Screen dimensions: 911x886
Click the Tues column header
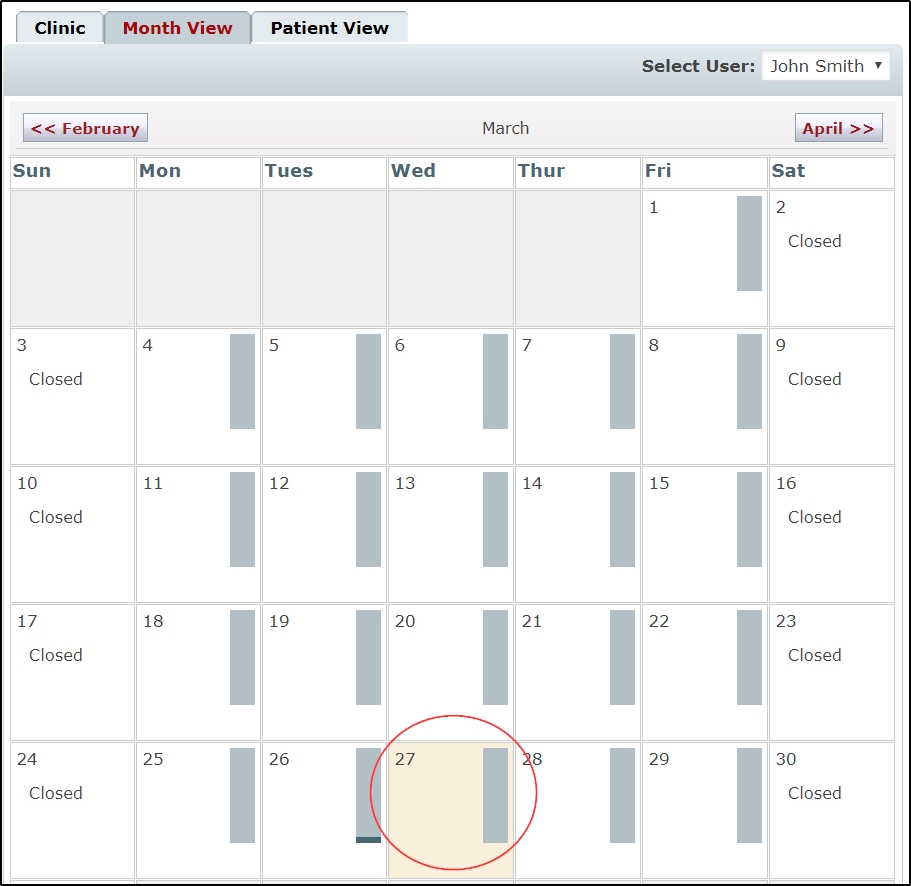click(x=289, y=171)
